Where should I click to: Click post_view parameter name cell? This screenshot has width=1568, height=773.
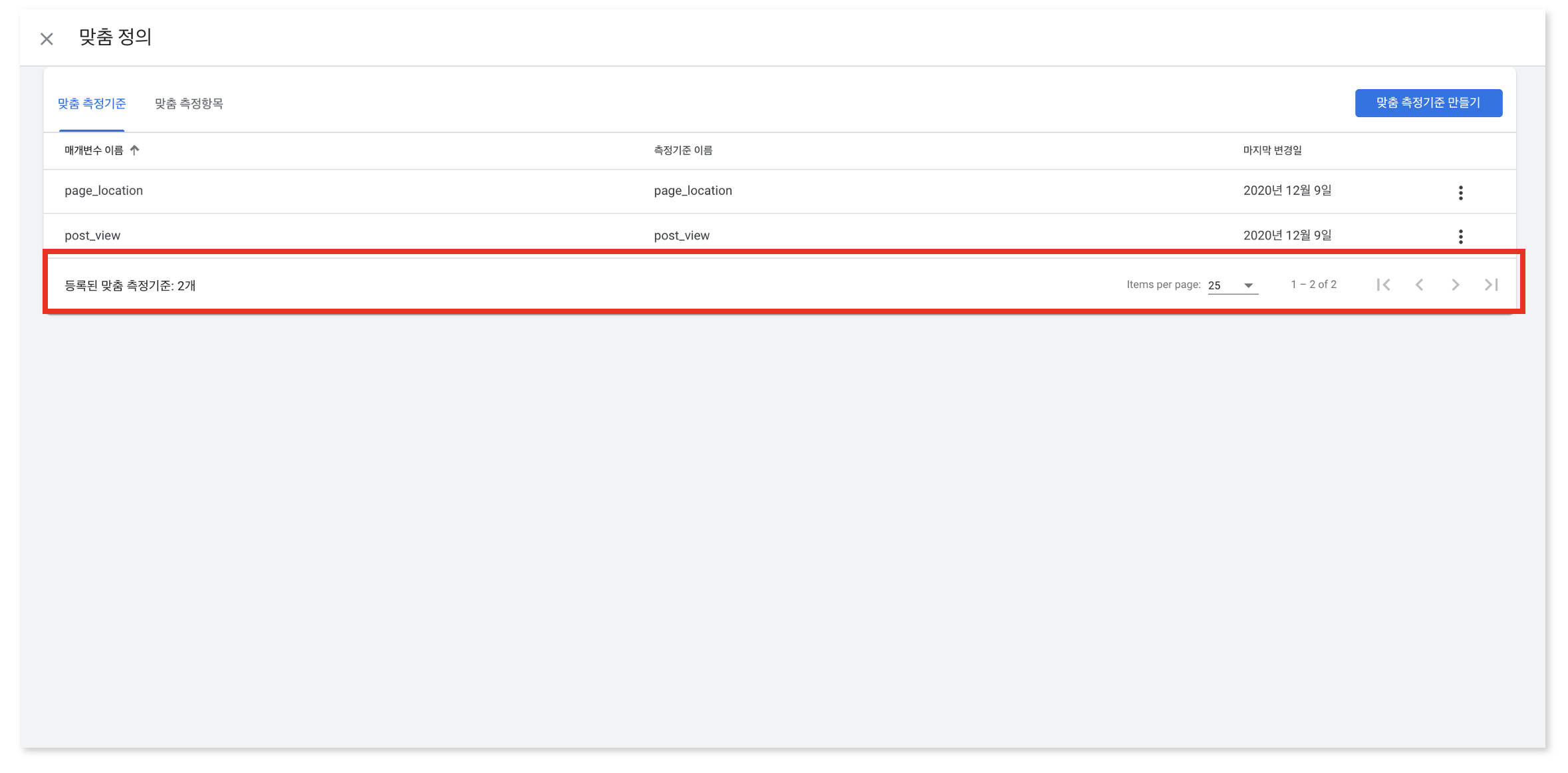(x=92, y=235)
